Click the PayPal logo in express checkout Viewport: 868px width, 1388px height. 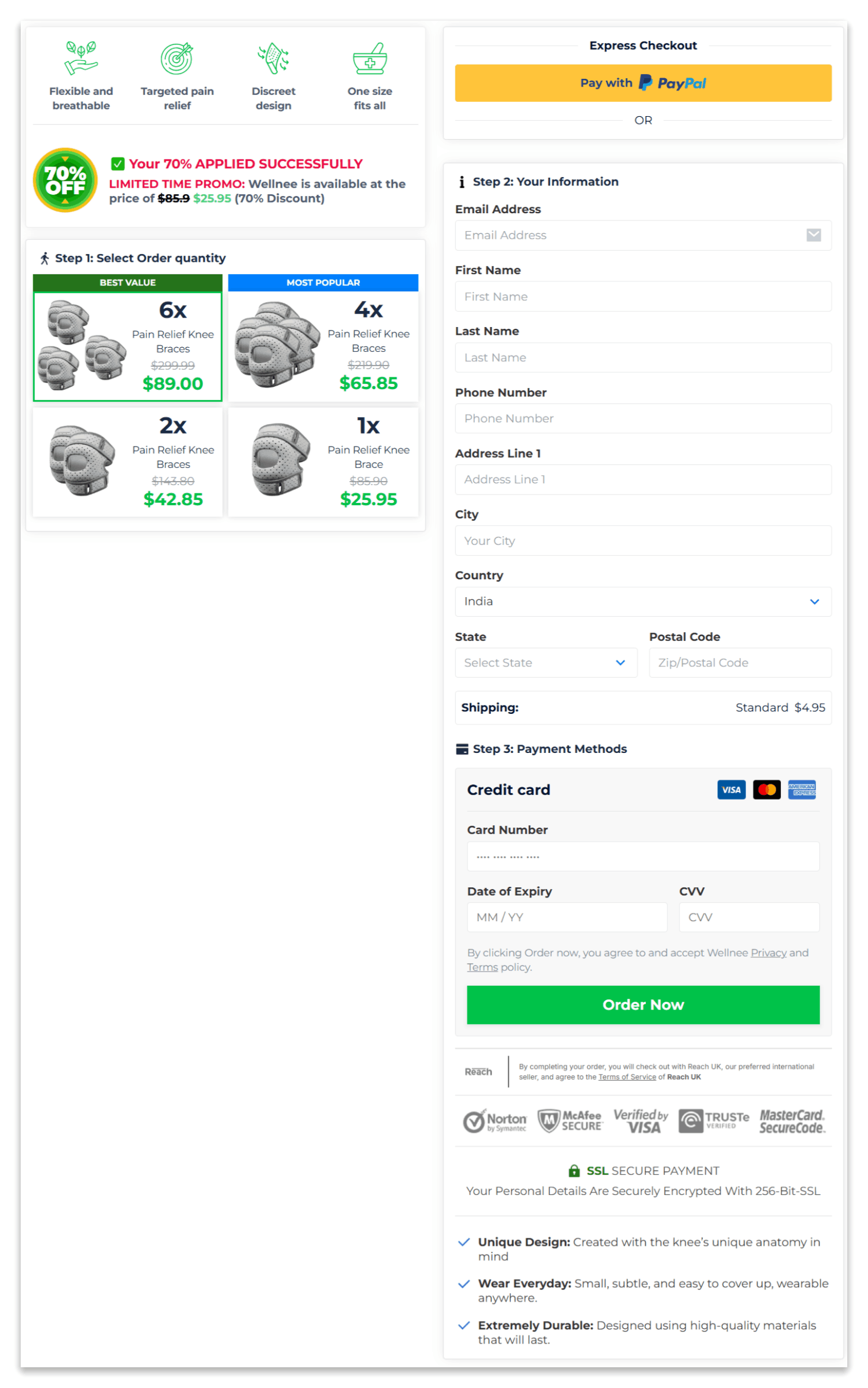coord(672,83)
